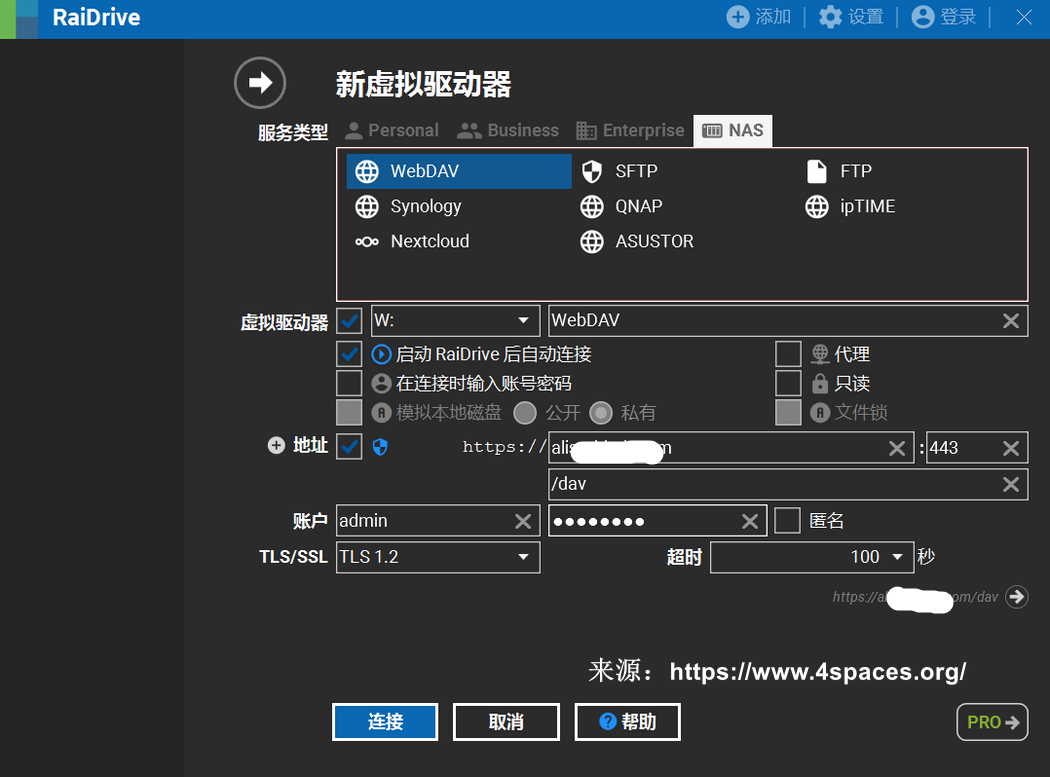Click the back arrow circle icon
1050x777 pixels.
tap(260, 83)
